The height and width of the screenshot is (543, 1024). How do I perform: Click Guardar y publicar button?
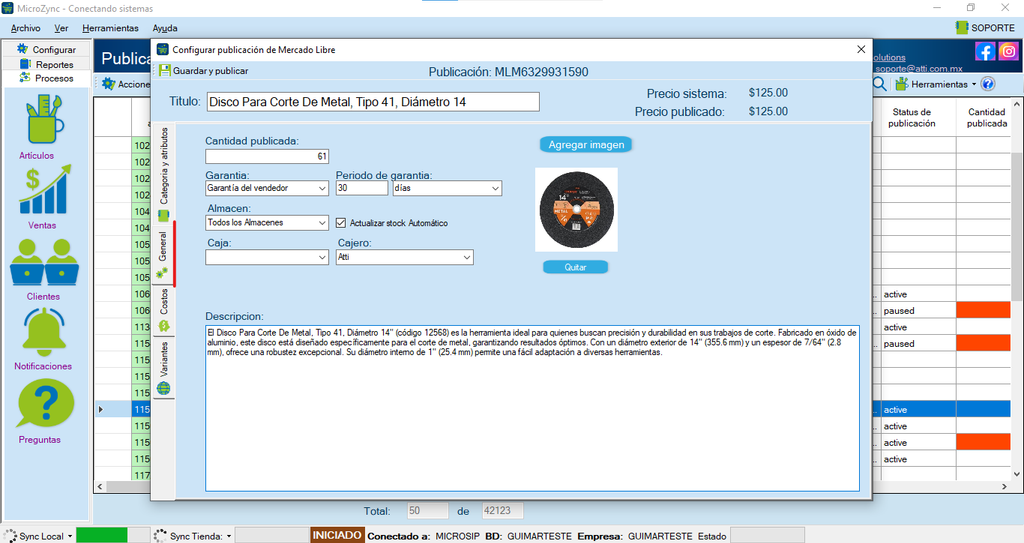pos(204,71)
